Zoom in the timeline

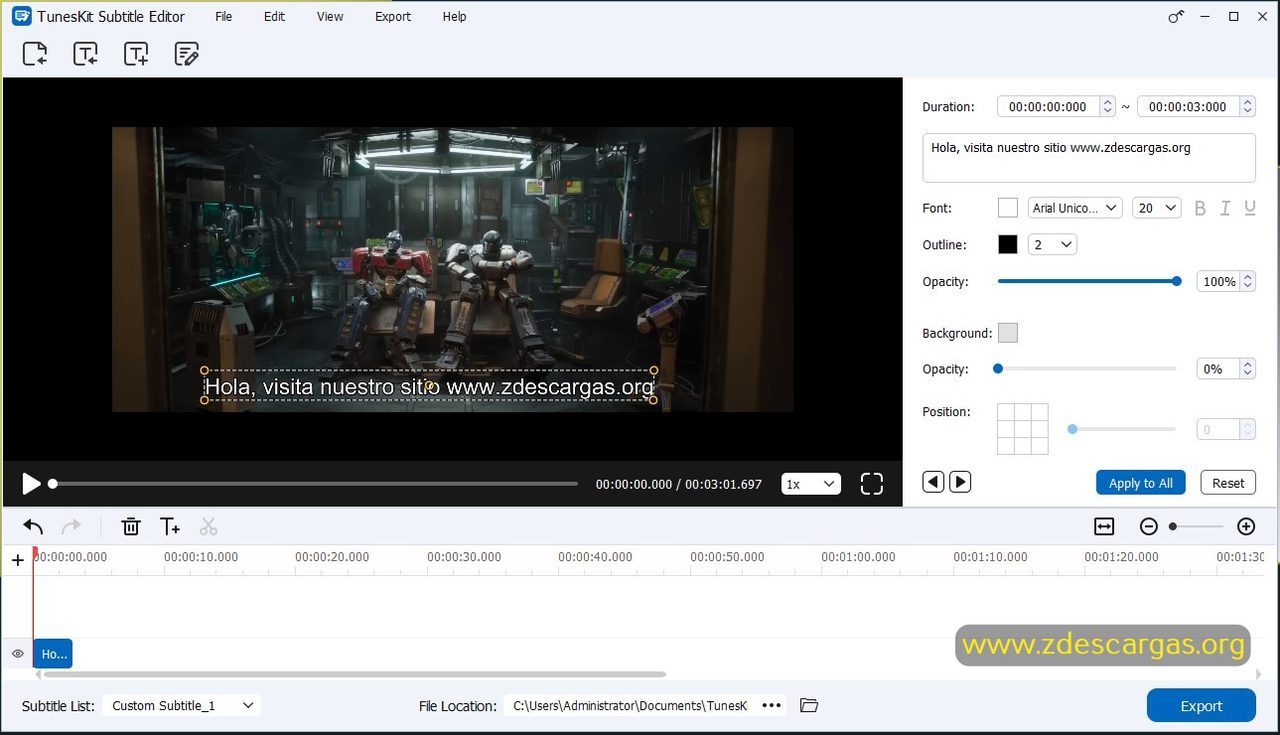1246,526
